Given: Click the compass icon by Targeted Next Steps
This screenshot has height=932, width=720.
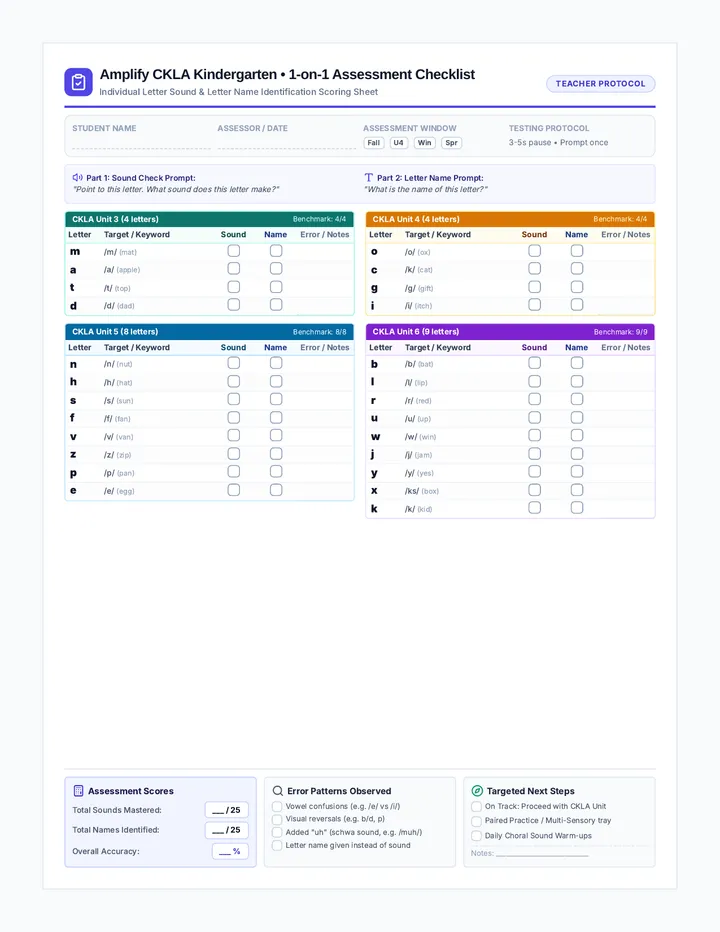Looking at the screenshot, I should click(477, 791).
